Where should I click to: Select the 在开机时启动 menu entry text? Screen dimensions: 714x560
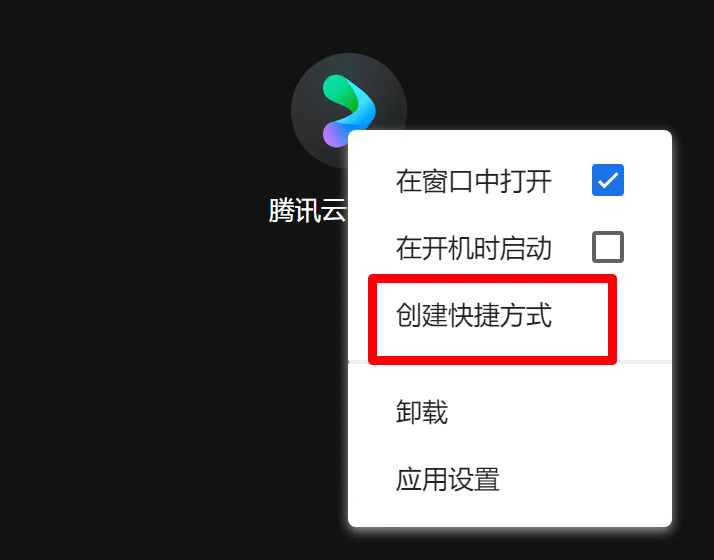pyautogui.click(x=474, y=248)
